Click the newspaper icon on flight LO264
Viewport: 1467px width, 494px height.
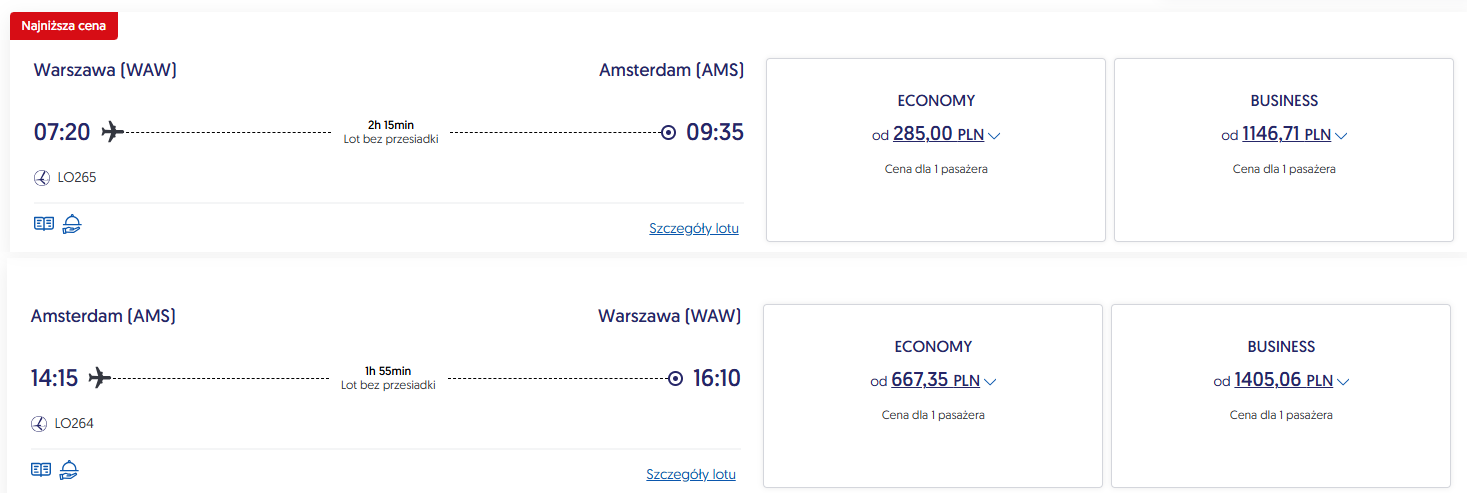[40, 469]
